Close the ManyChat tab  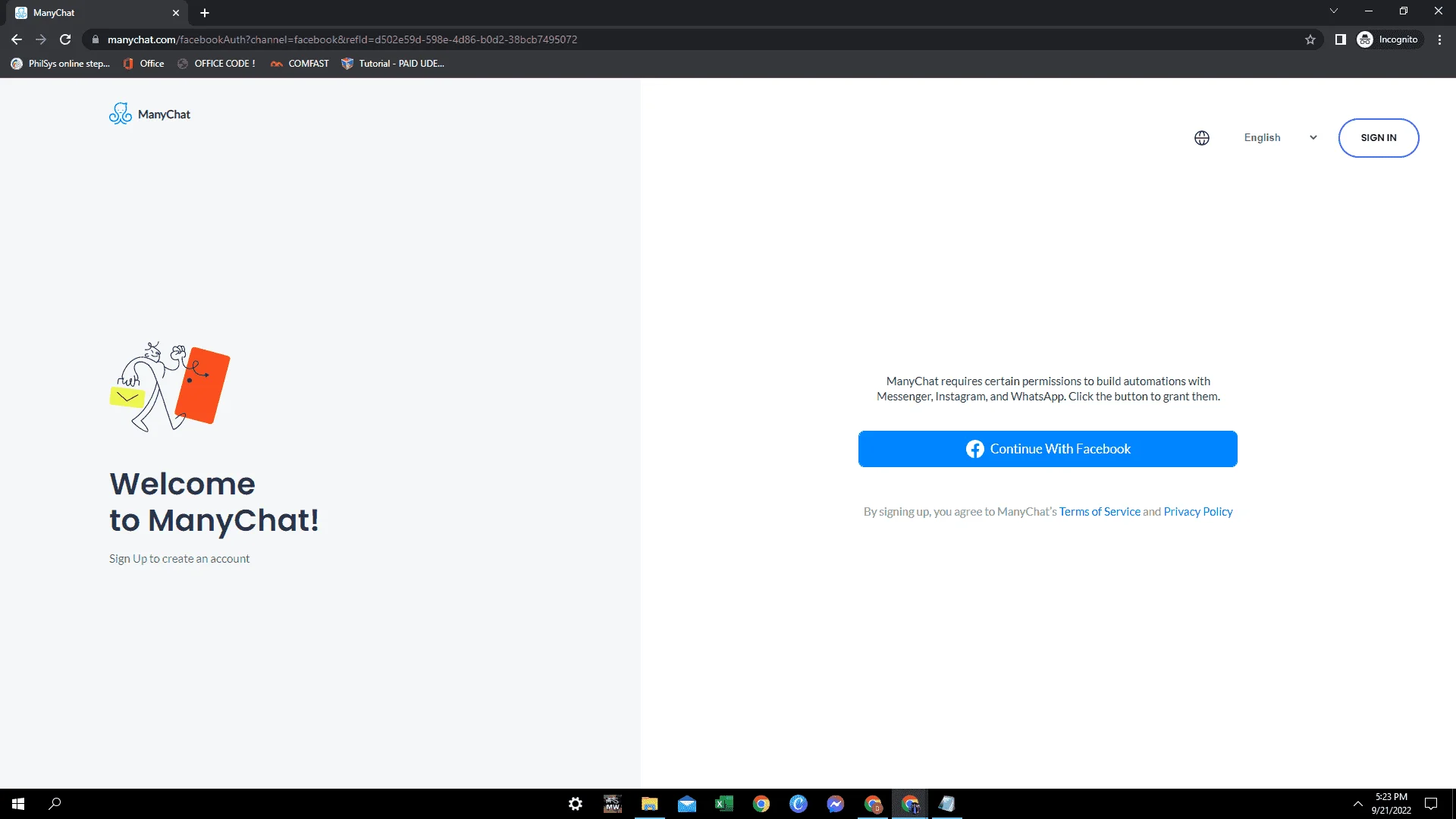(175, 13)
